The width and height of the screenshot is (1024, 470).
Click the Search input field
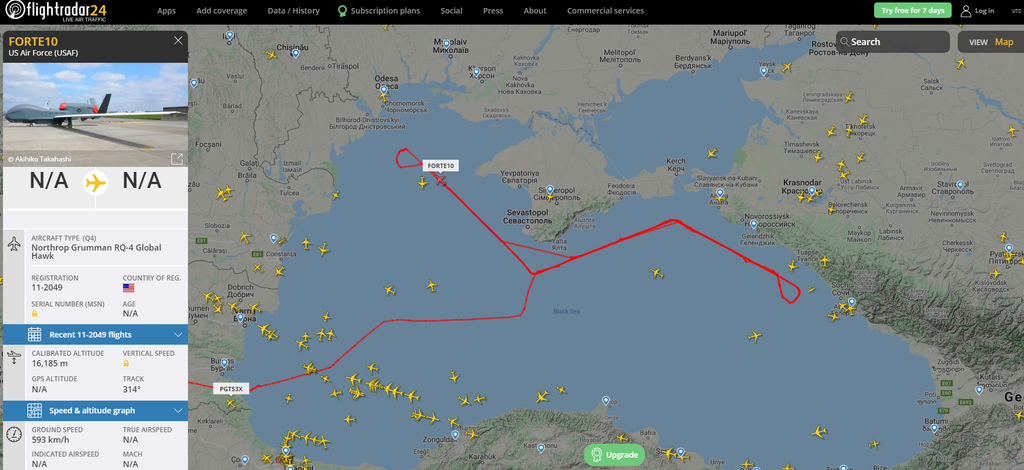click(x=893, y=42)
